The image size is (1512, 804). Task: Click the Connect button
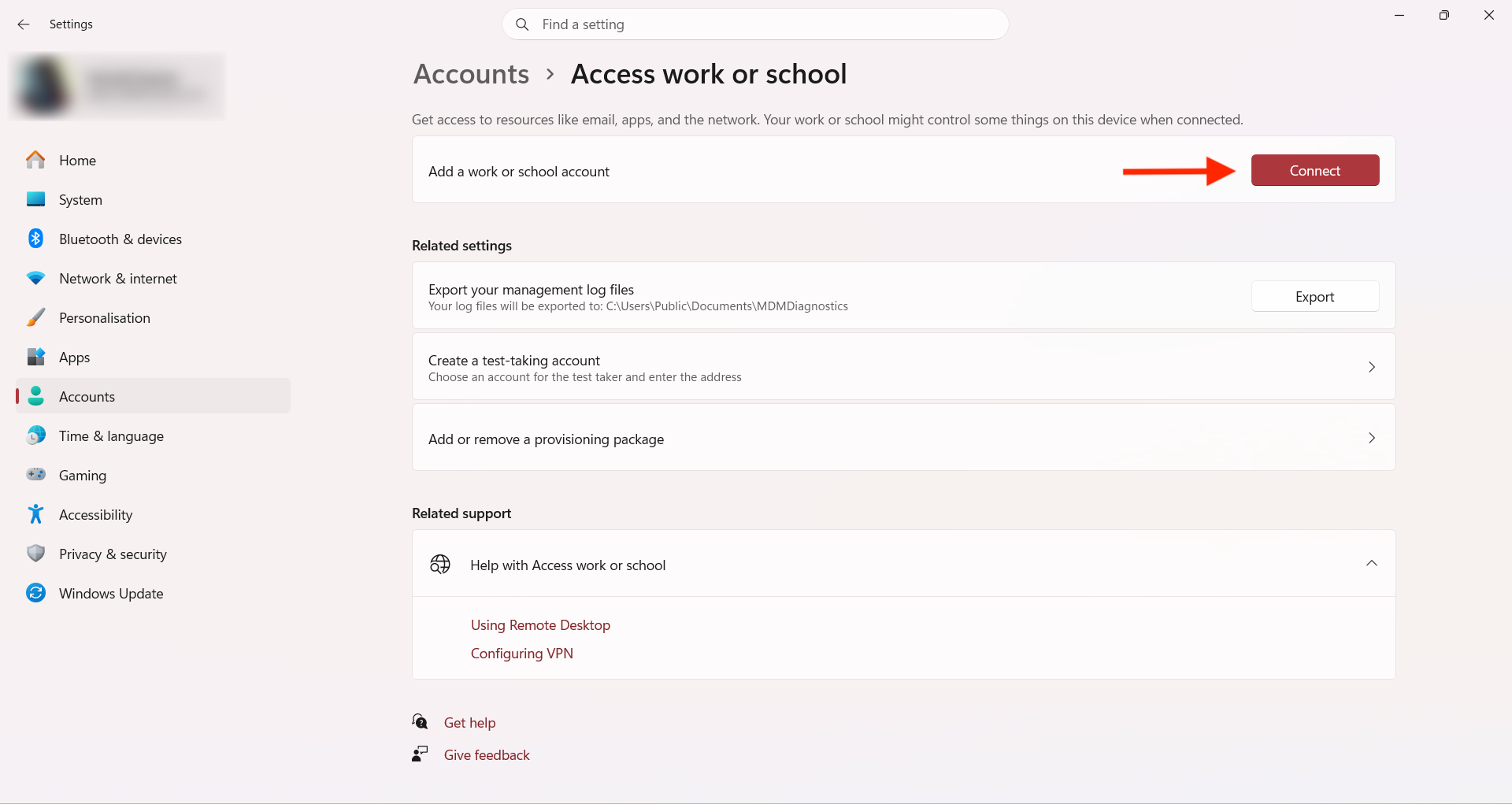pos(1315,171)
